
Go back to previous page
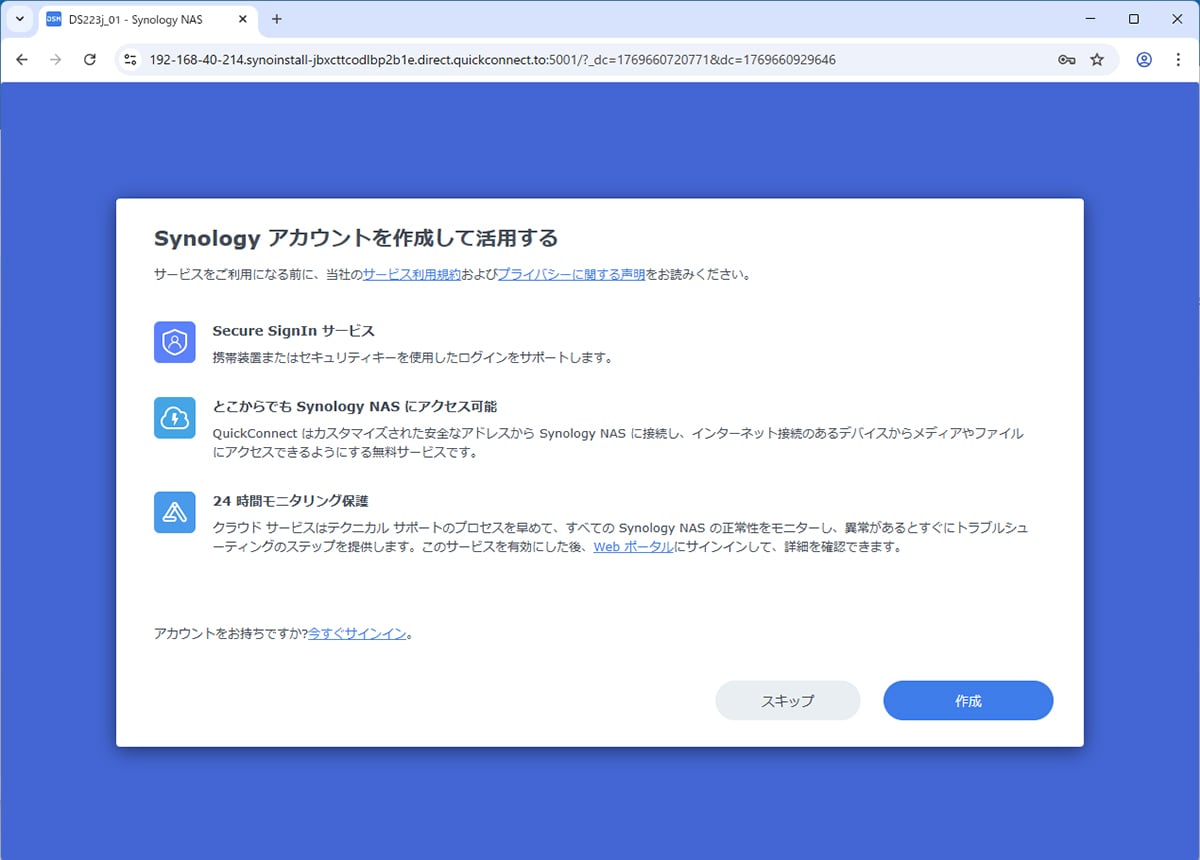click(x=22, y=60)
